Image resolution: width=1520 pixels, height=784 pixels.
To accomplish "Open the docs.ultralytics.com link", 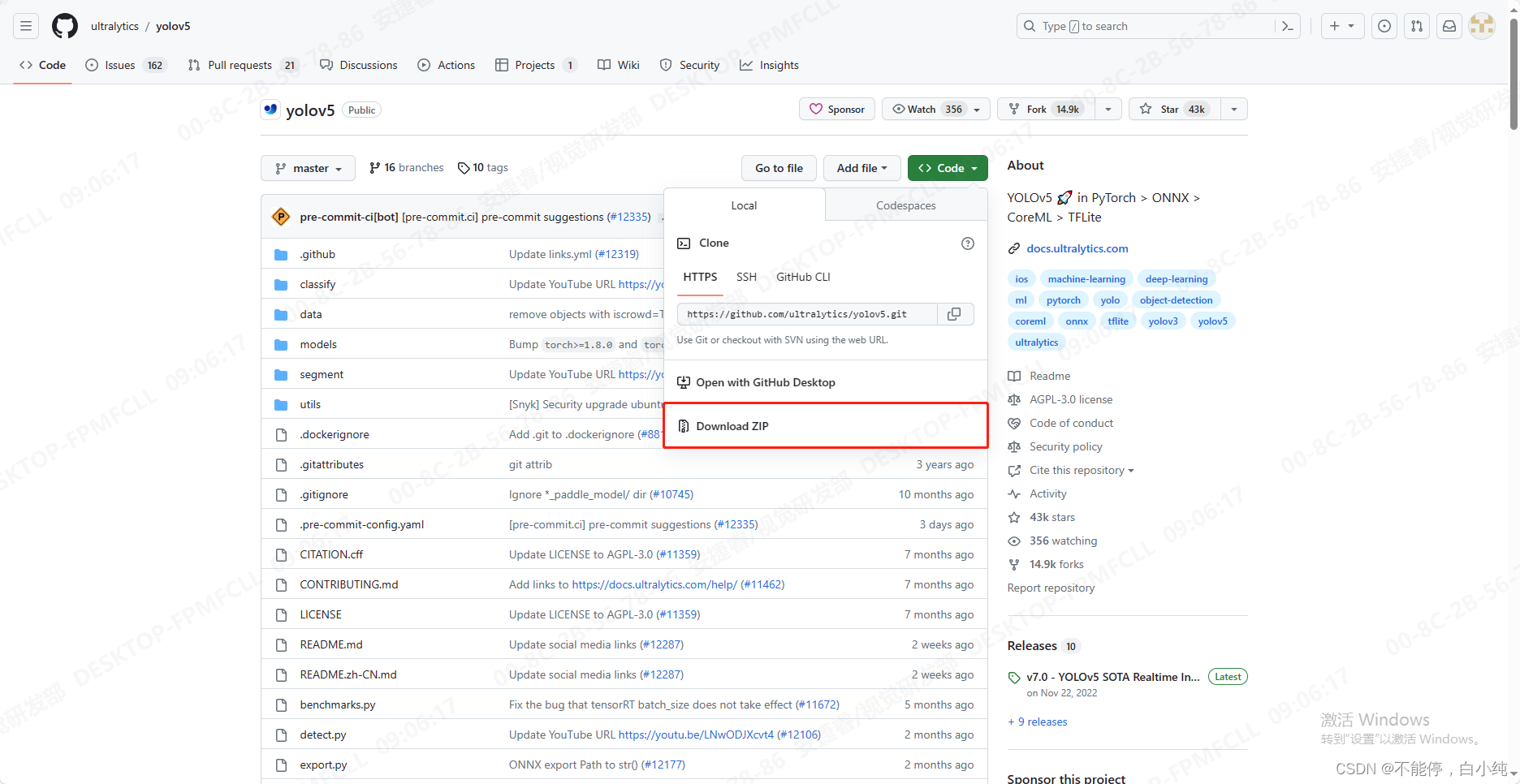I will [x=1077, y=249].
